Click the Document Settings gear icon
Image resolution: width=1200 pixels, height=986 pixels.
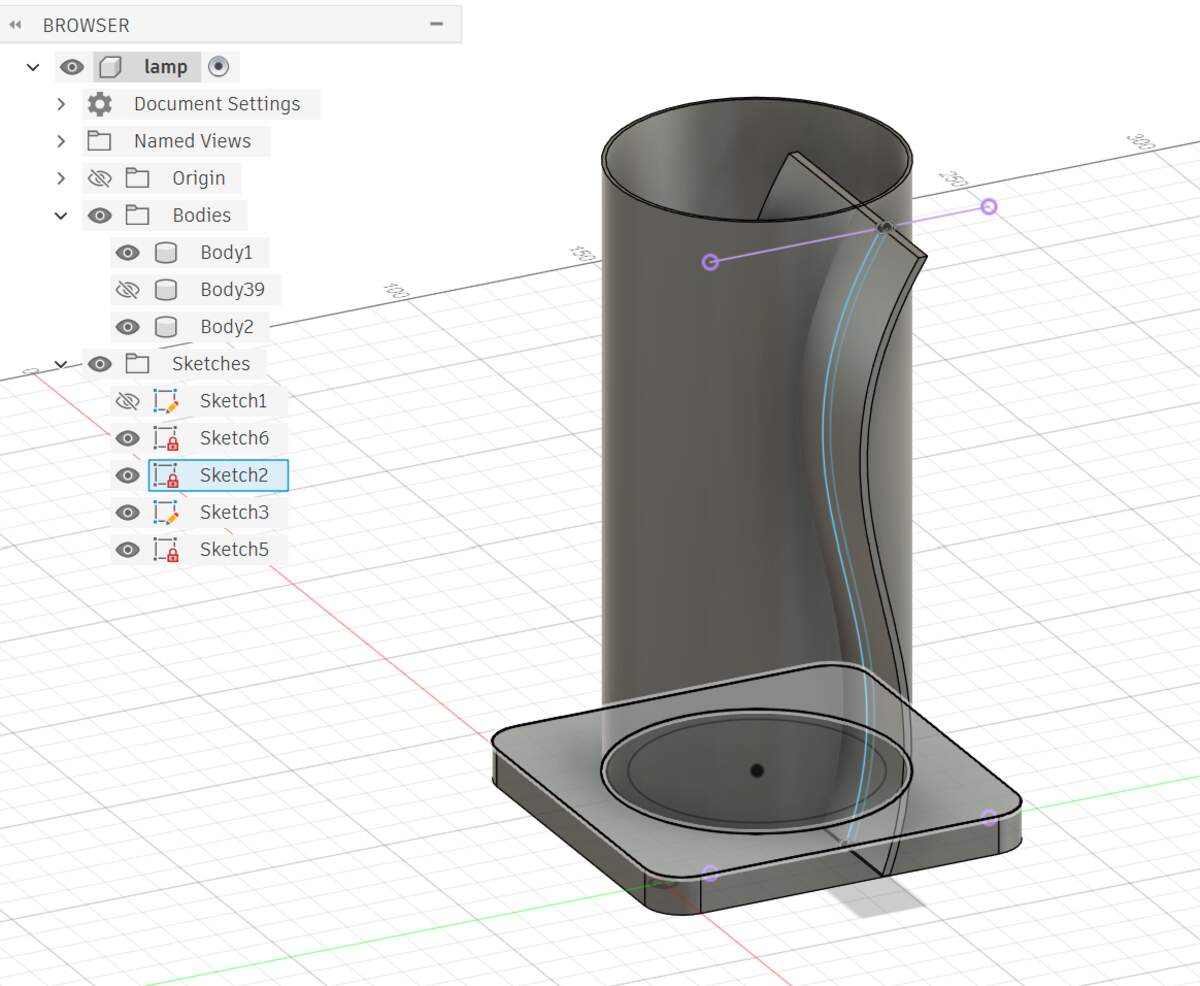pos(99,104)
